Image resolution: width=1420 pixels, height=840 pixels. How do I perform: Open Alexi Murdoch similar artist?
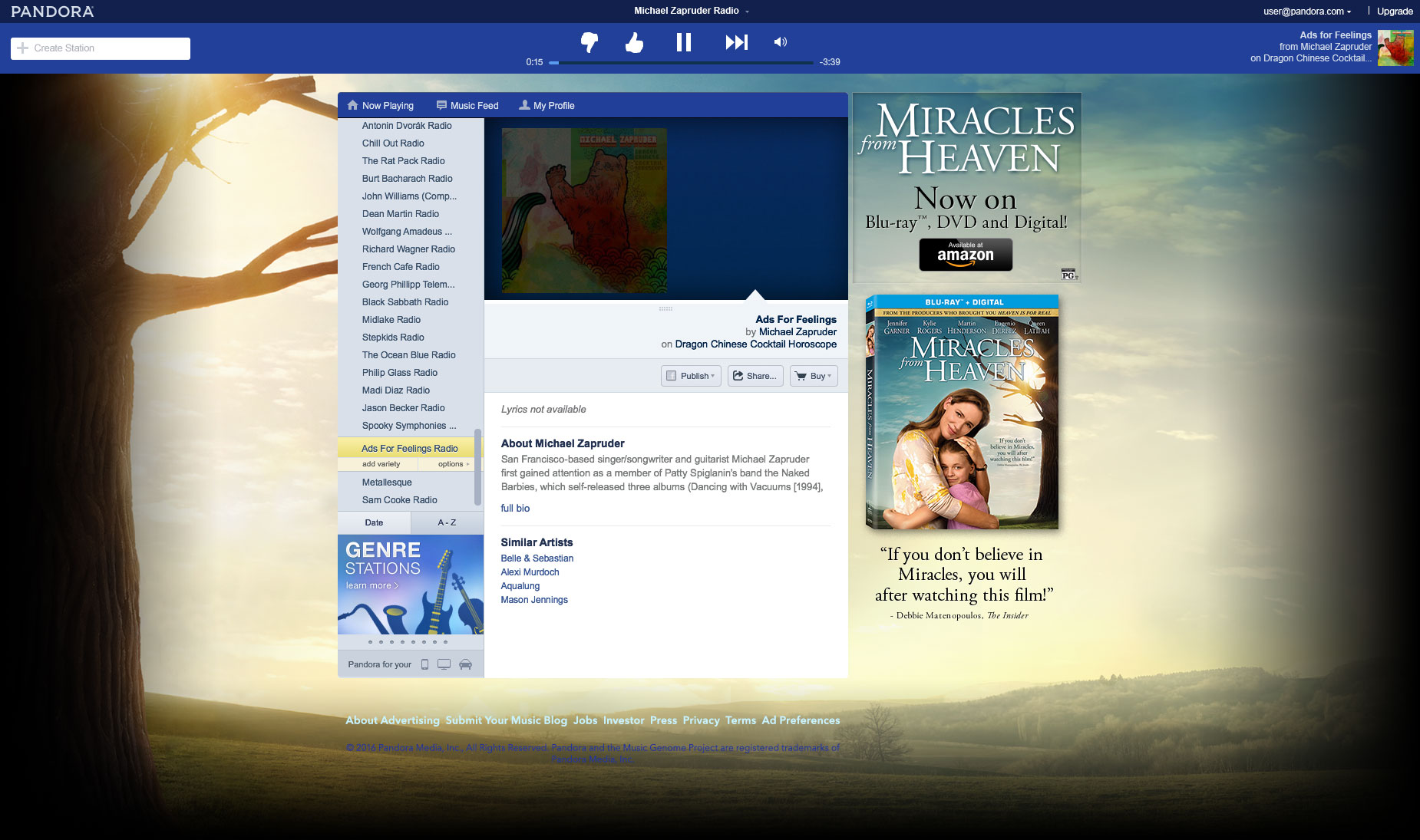530,572
